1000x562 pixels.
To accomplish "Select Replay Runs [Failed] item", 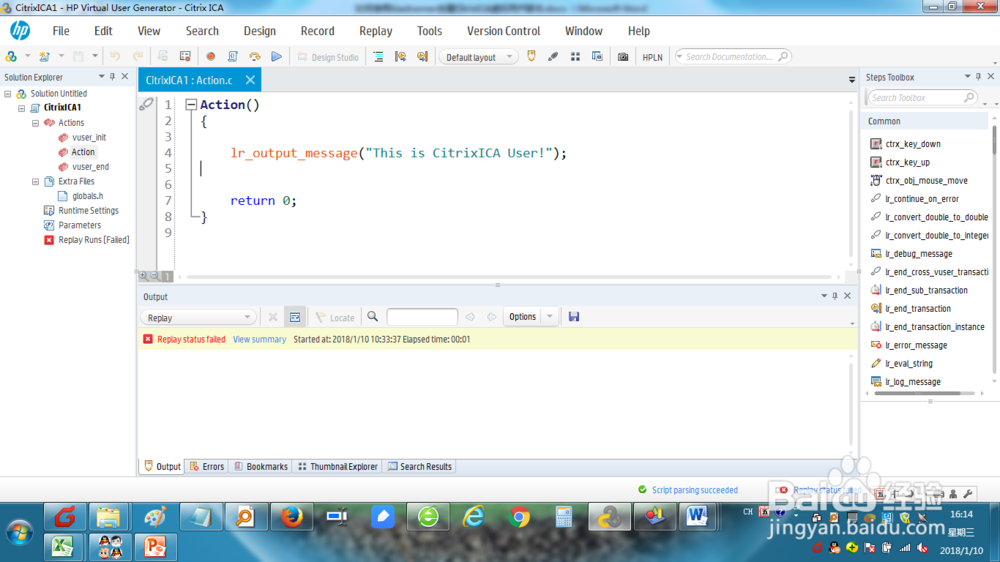I will [93, 240].
